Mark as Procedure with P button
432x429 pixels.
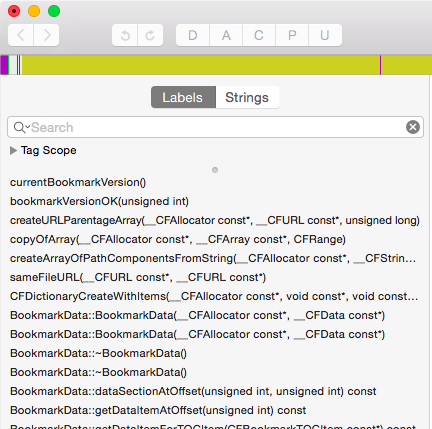click(x=292, y=35)
